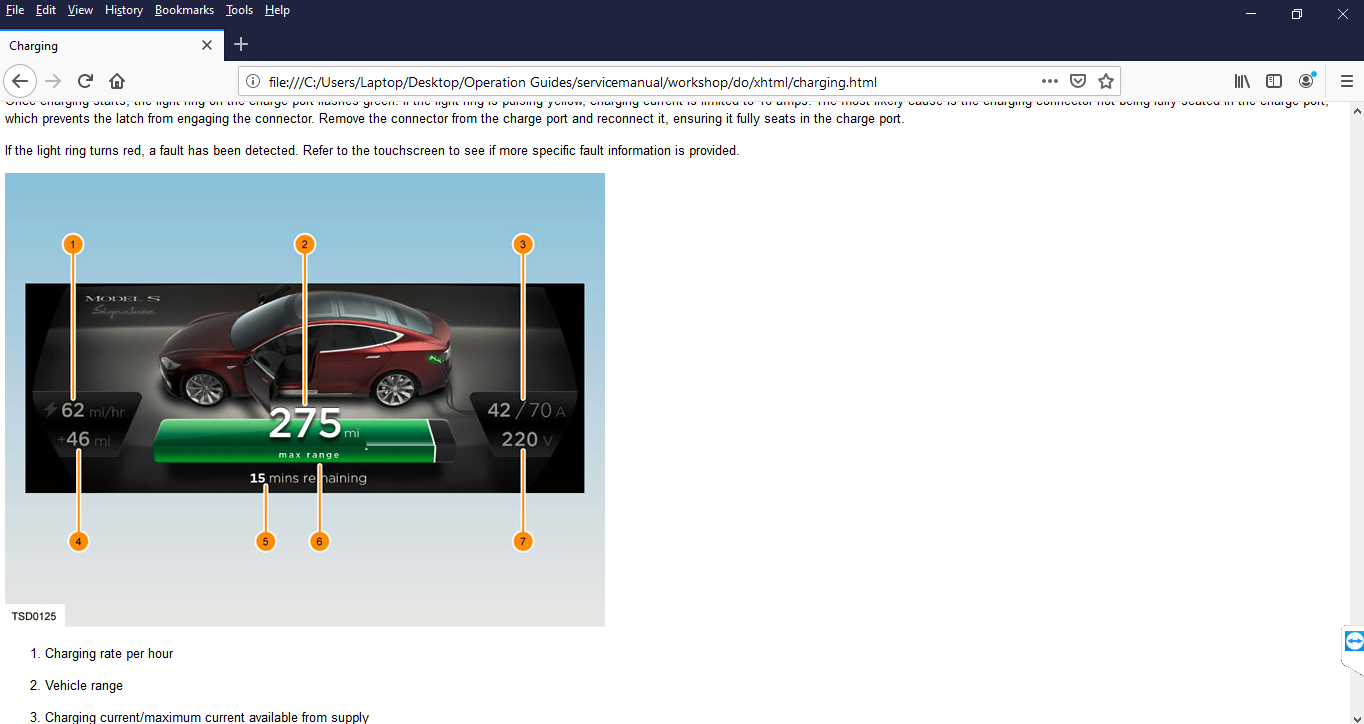Open the History menu
Image resolution: width=1364 pixels, height=724 pixels.
pyautogui.click(x=123, y=10)
